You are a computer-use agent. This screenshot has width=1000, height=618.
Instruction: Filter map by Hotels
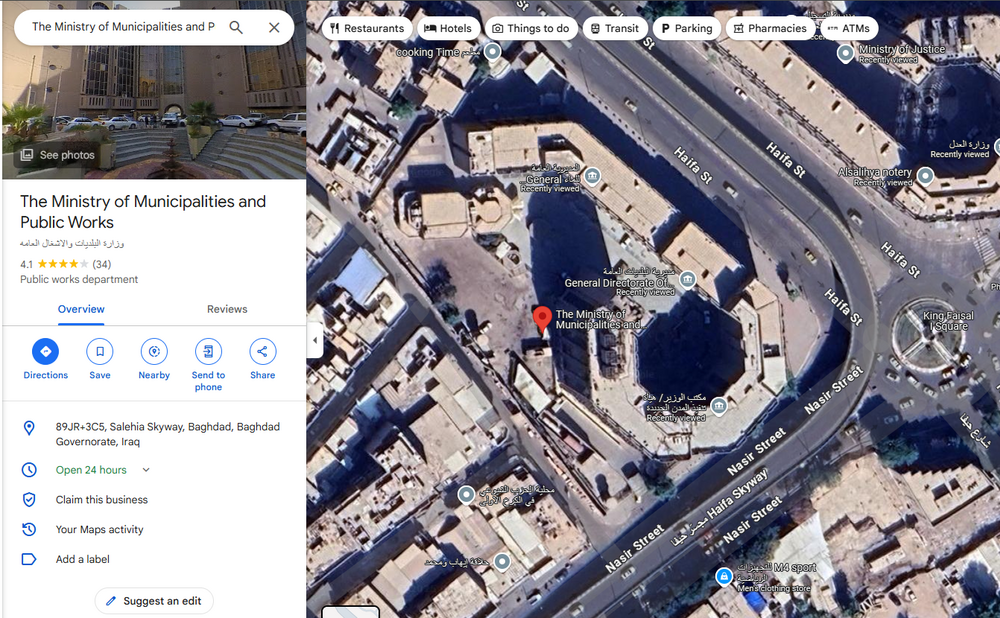point(448,28)
